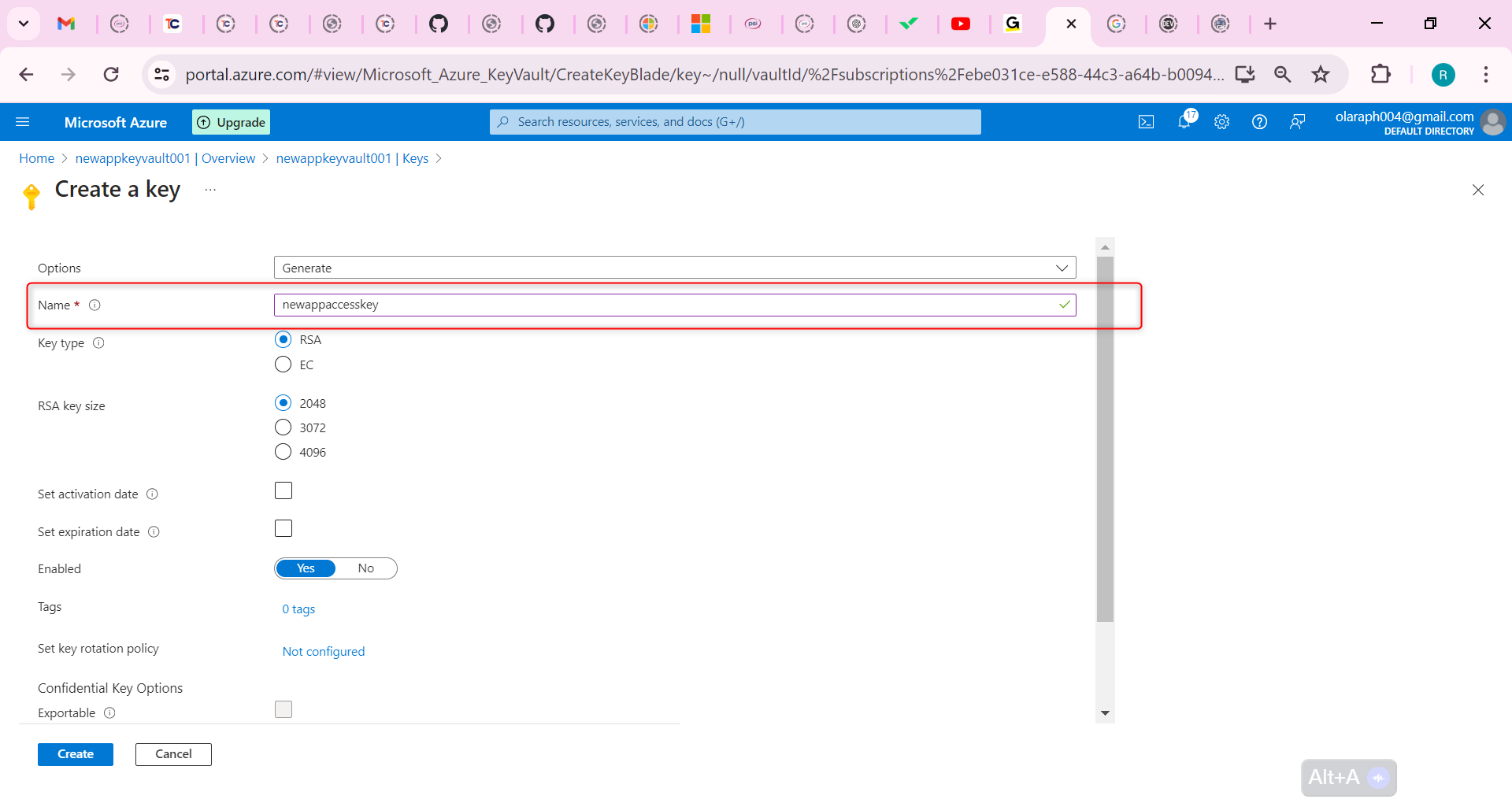Open a new browser tab
1512x803 pixels.
[x=1270, y=24]
